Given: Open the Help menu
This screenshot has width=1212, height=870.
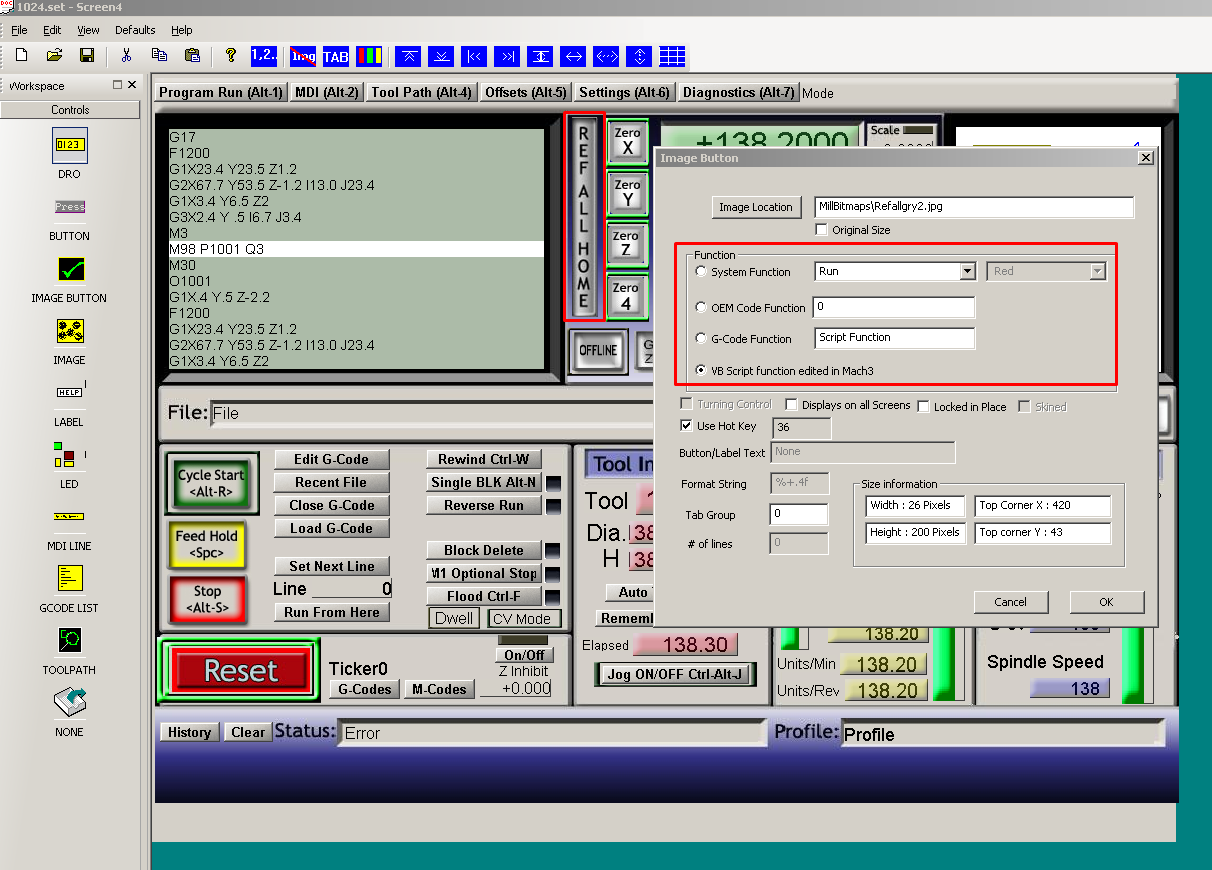Looking at the screenshot, I should tap(182, 30).
